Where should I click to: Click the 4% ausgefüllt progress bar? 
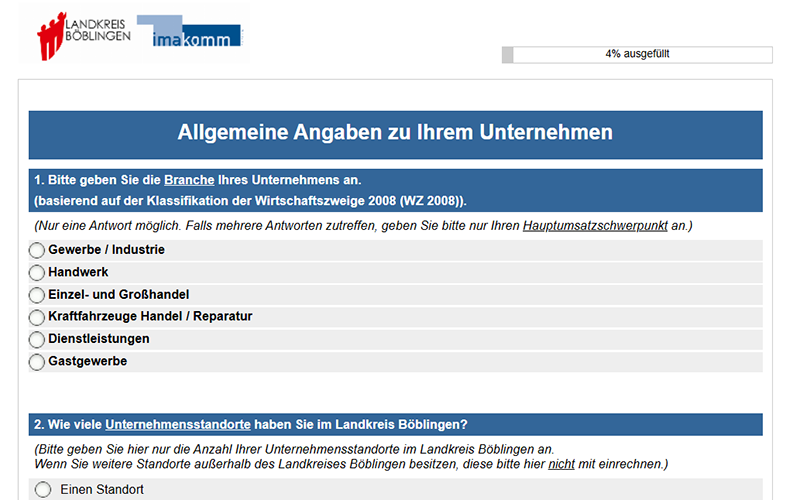tap(637, 55)
